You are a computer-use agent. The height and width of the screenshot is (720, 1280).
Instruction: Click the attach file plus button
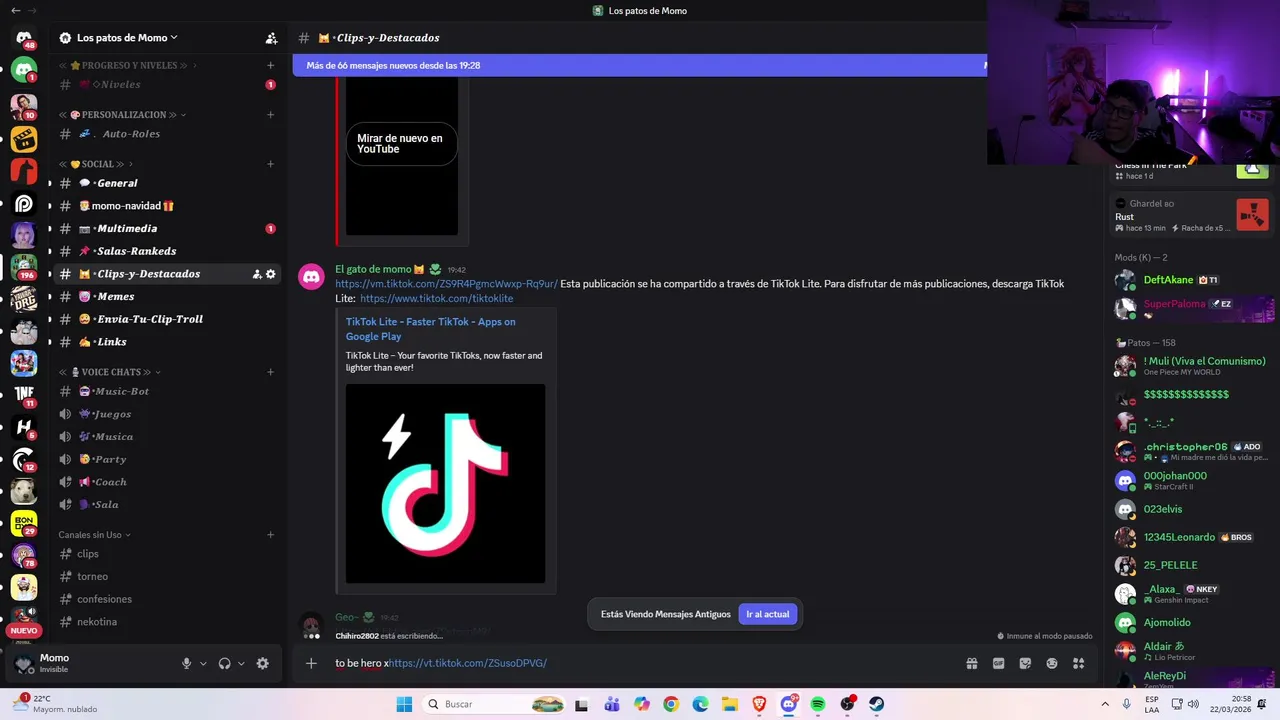(x=311, y=663)
